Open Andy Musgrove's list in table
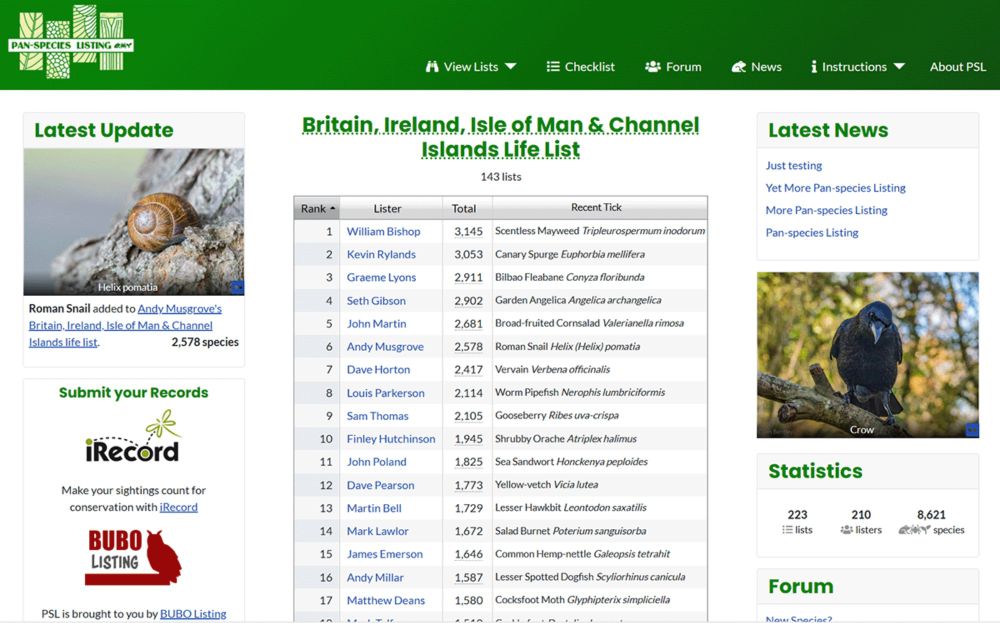1000x623 pixels. click(385, 346)
